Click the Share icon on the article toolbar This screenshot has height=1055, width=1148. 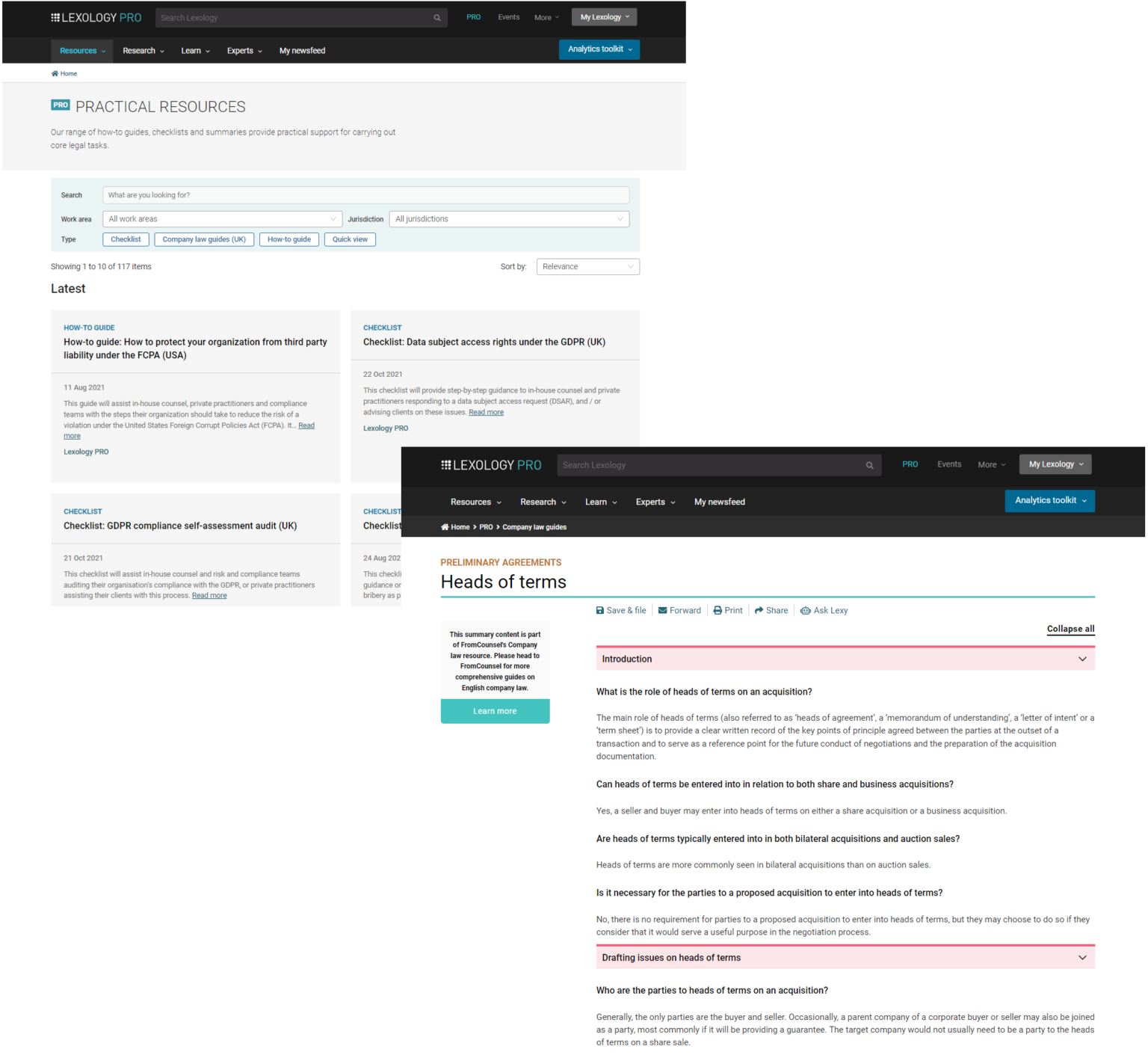759,610
